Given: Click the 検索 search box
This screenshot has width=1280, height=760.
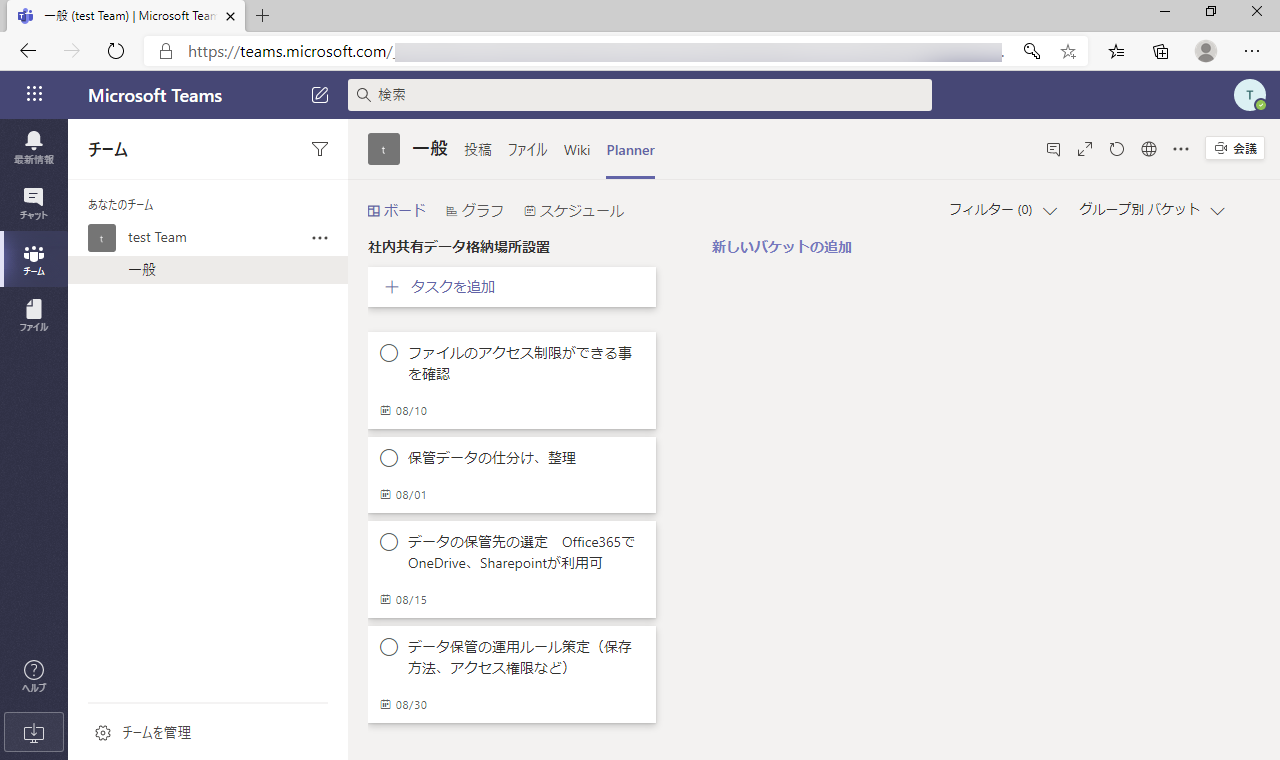Looking at the screenshot, I should point(640,95).
